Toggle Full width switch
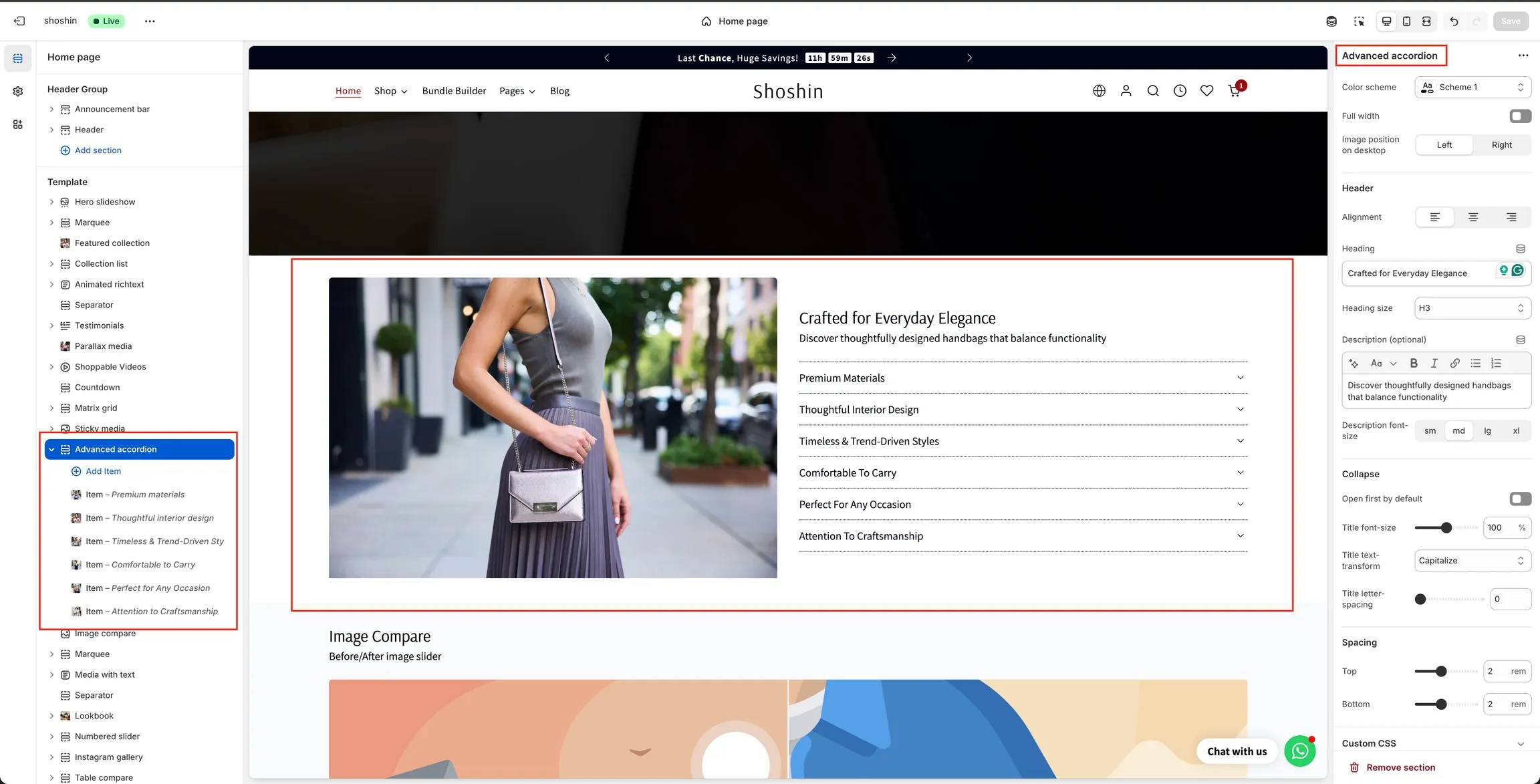 pyautogui.click(x=1520, y=116)
